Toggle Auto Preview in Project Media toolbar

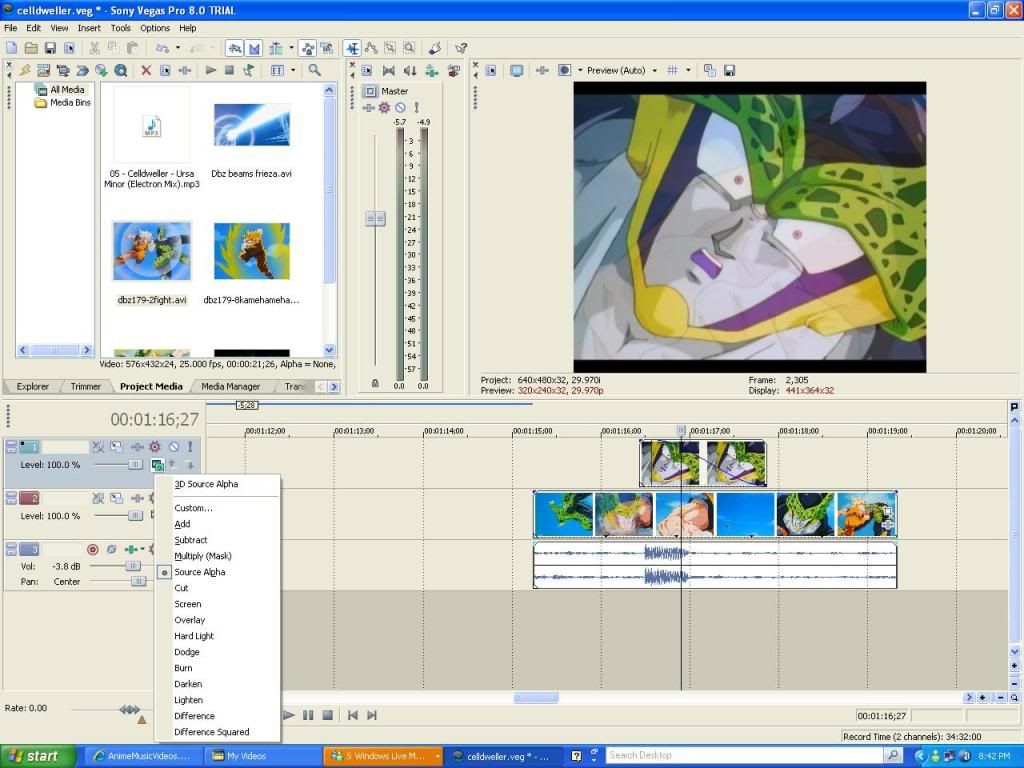coord(248,70)
